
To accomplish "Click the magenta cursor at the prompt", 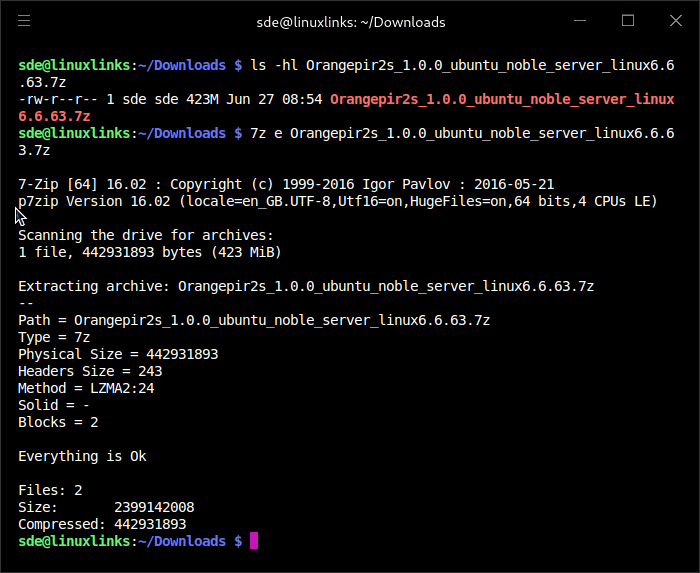I will 254,540.
